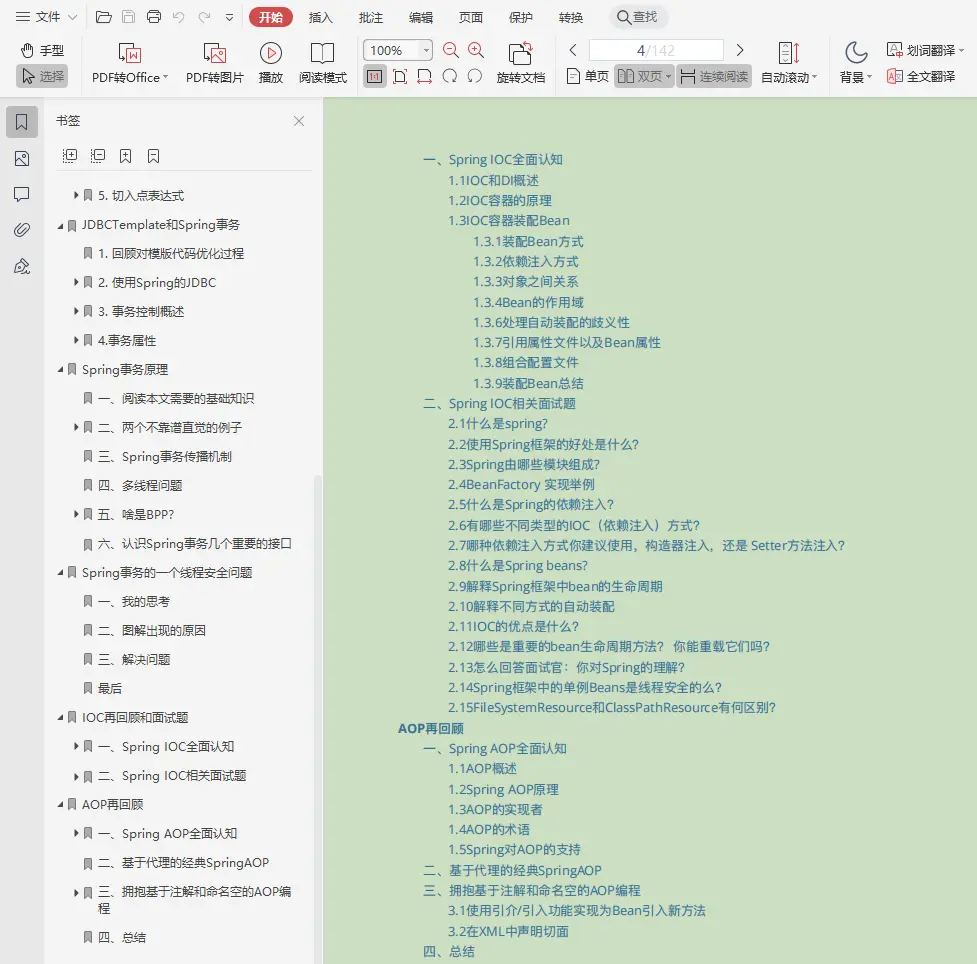Image resolution: width=977 pixels, height=964 pixels.
Task: Switch to the 编辑 tab
Action: pyautogui.click(x=421, y=17)
